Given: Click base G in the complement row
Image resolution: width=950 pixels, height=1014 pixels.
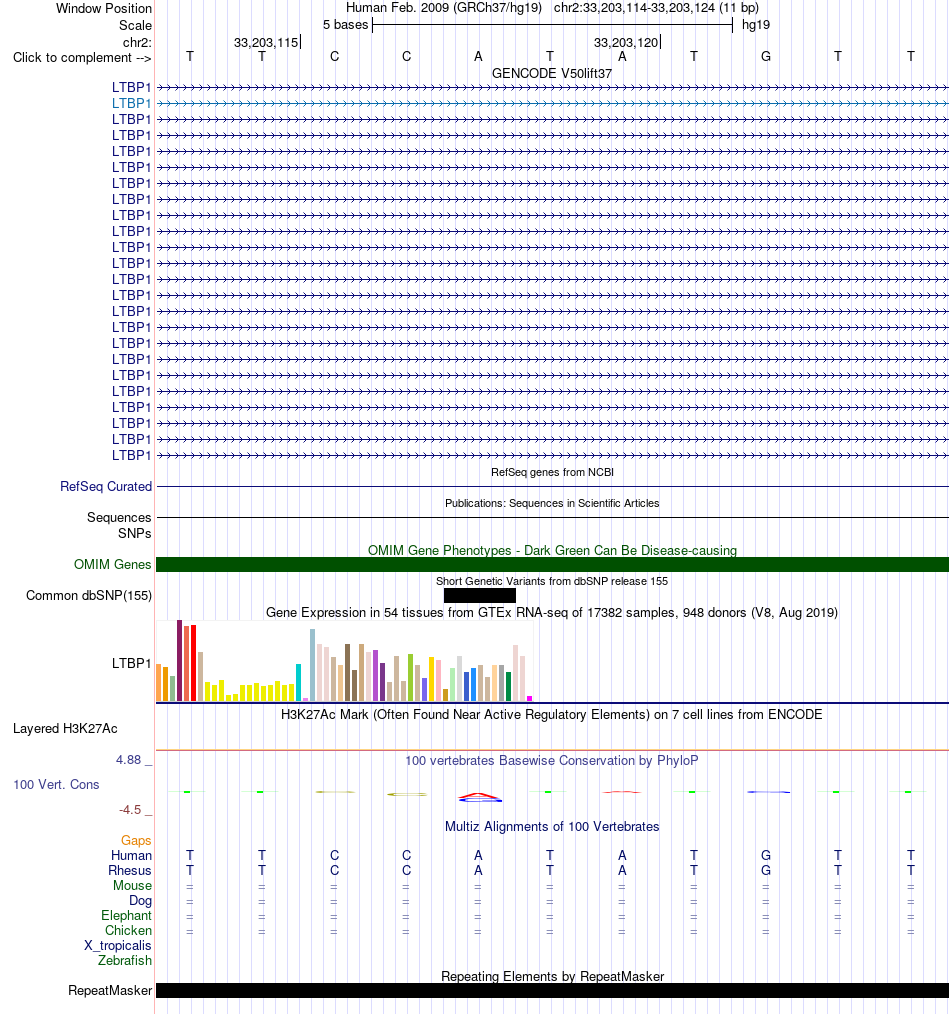Looking at the screenshot, I should click(x=766, y=57).
